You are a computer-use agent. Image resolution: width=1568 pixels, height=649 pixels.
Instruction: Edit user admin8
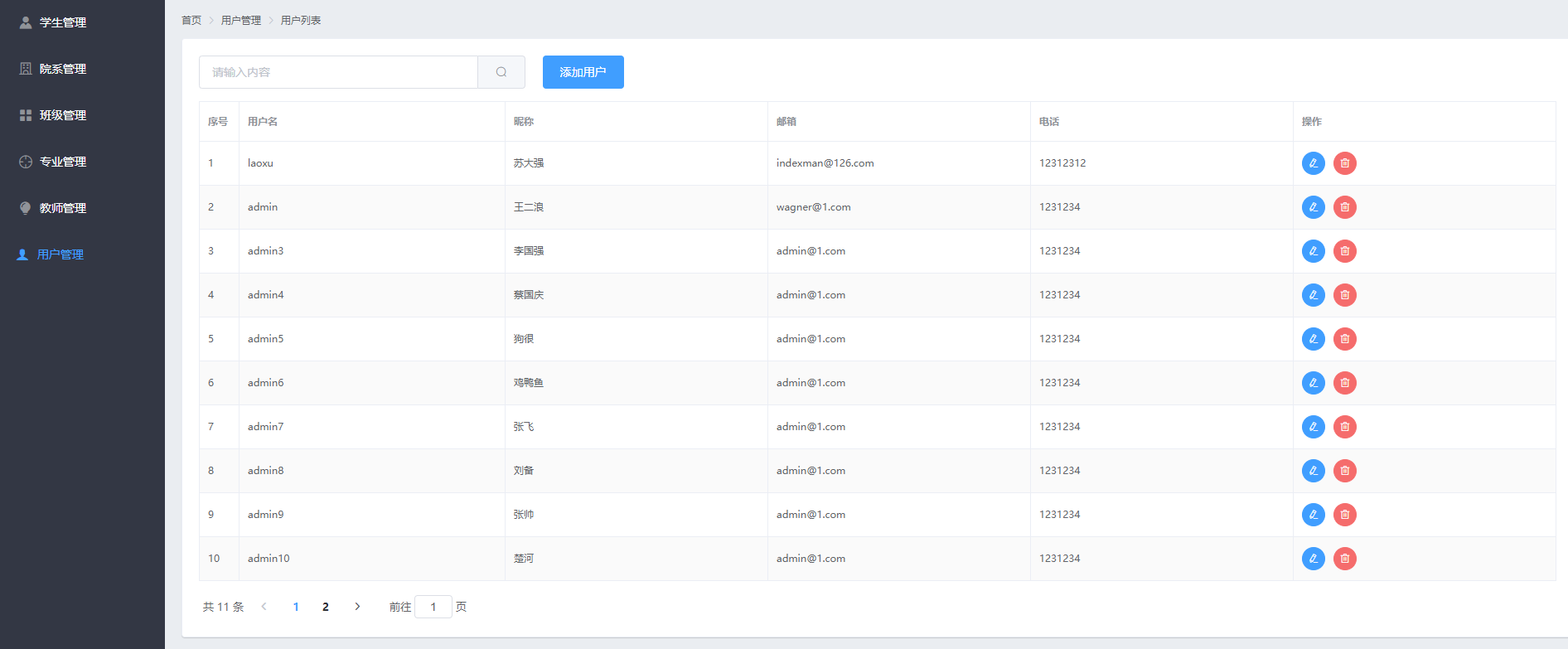[1313, 471]
